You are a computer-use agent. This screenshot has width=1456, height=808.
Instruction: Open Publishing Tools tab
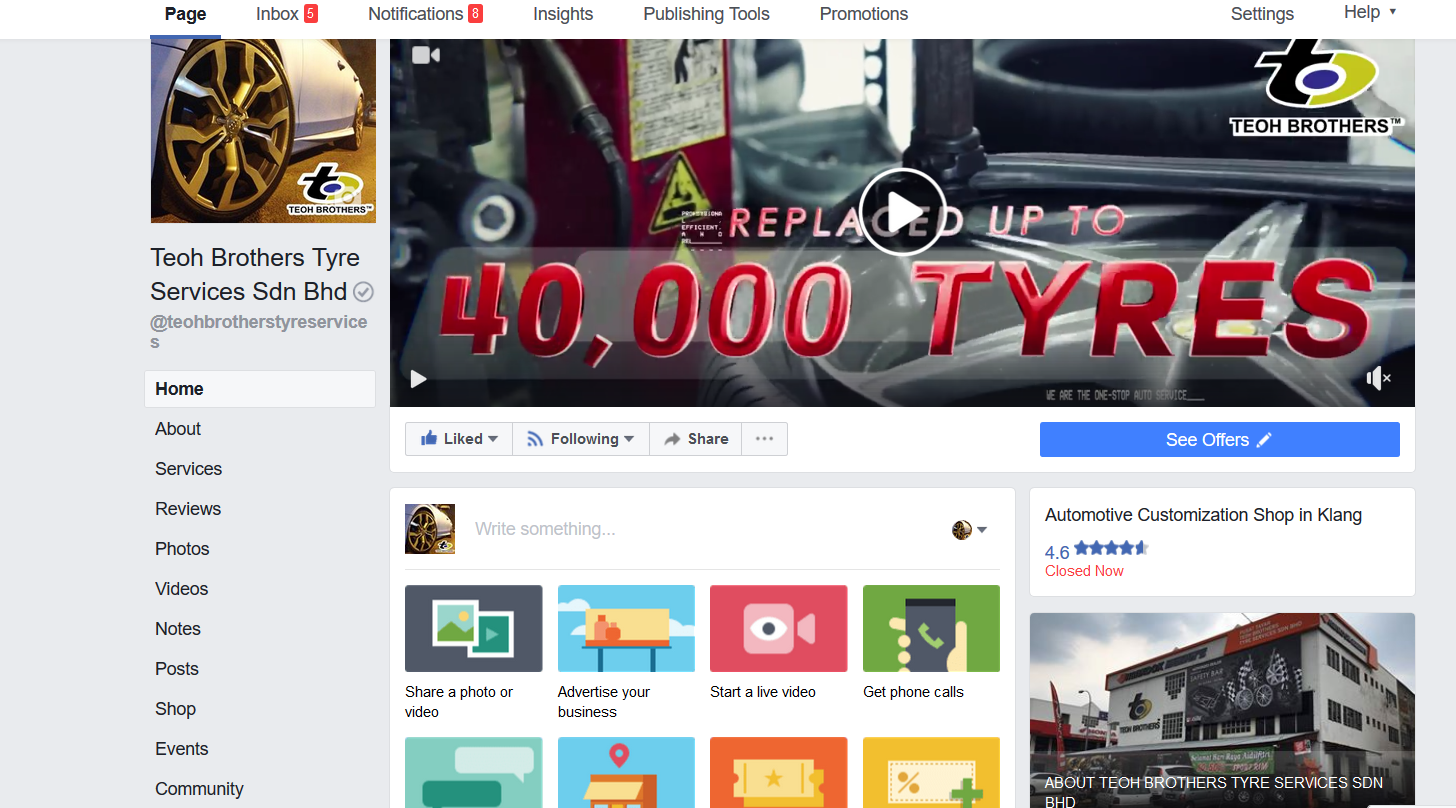point(706,14)
